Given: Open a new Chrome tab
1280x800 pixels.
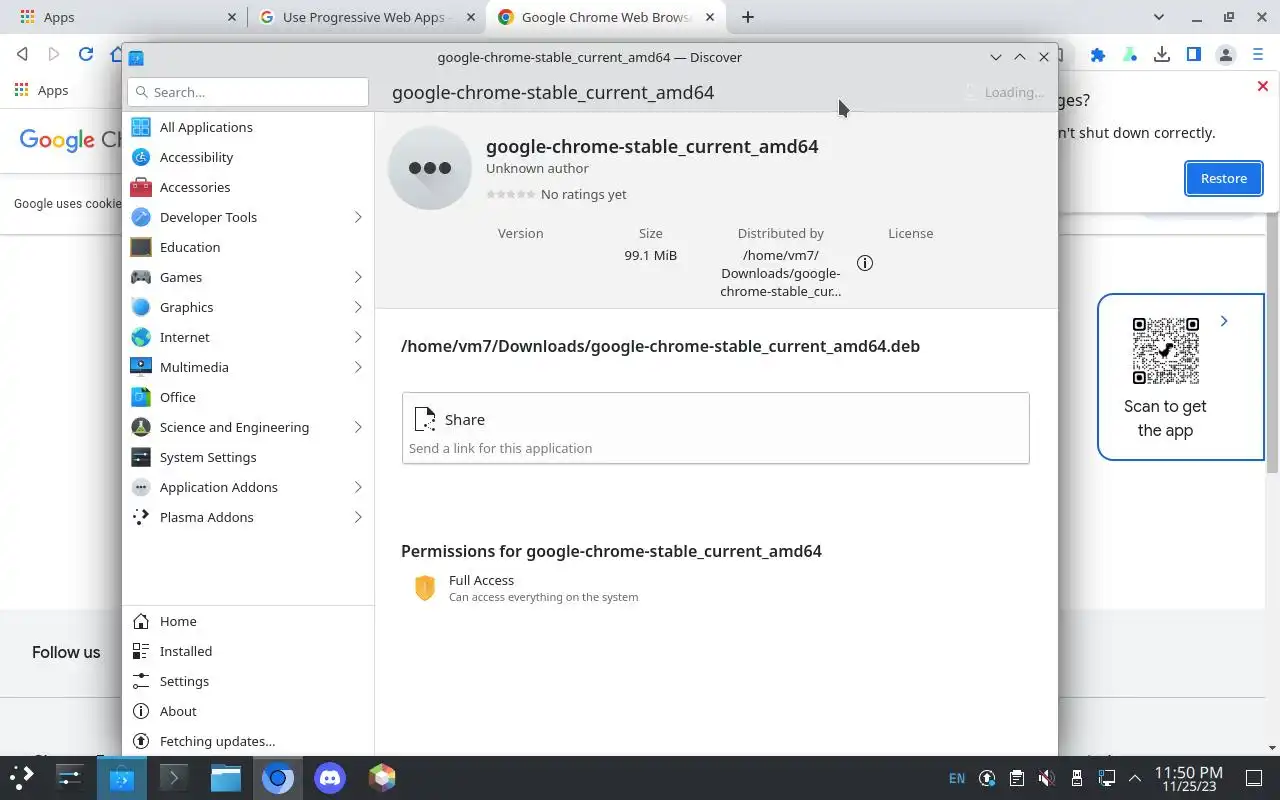Looking at the screenshot, I should [748, 17].
